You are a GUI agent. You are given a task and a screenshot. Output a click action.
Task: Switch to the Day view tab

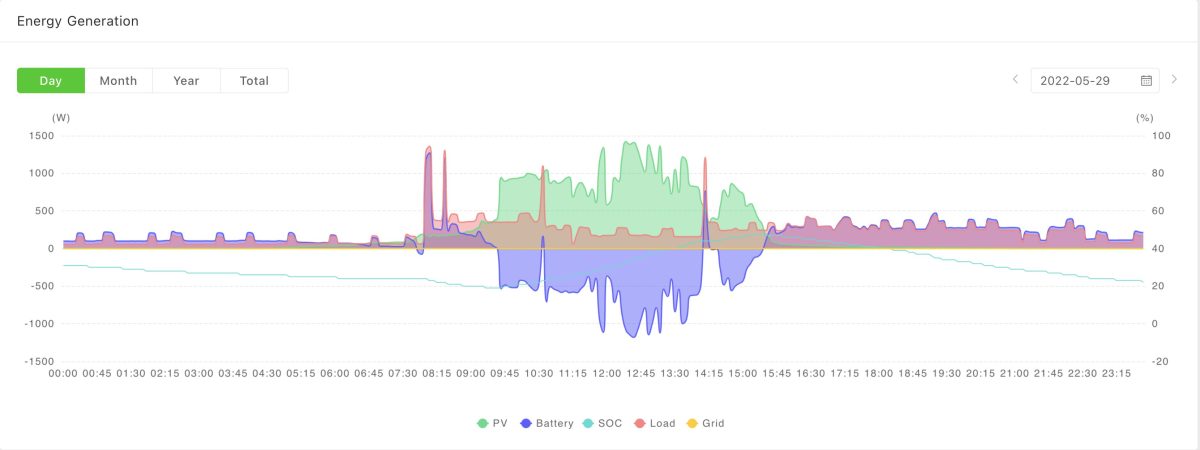pos(51,81)
